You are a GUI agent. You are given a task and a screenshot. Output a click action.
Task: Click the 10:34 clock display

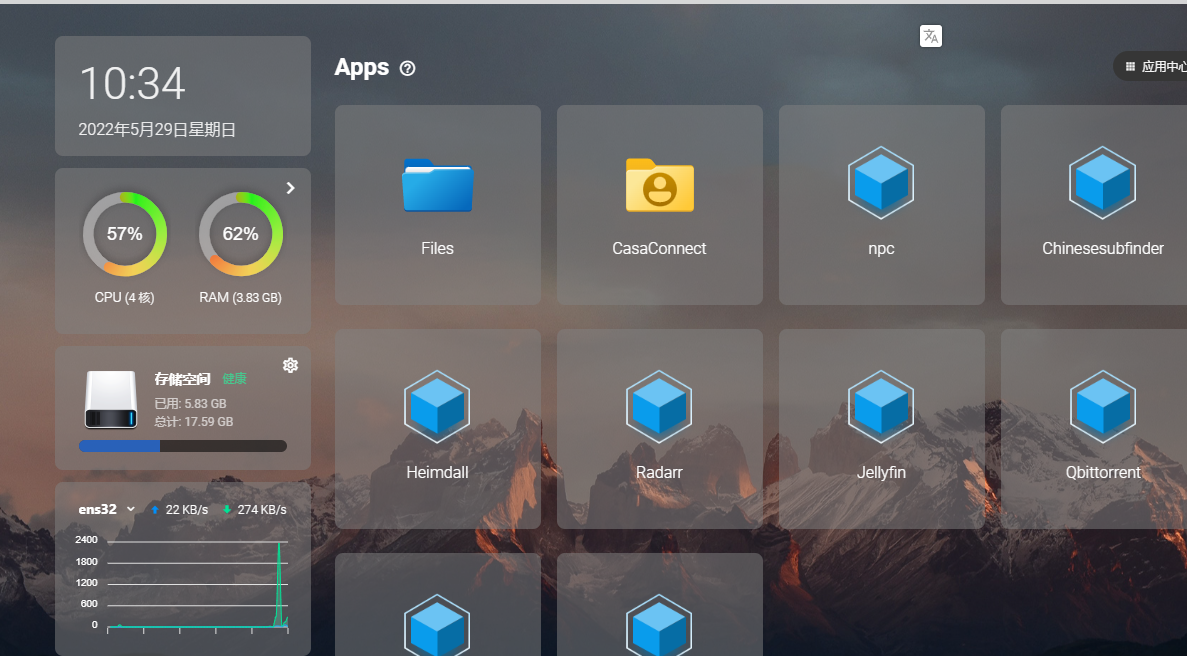coord(132,83)
